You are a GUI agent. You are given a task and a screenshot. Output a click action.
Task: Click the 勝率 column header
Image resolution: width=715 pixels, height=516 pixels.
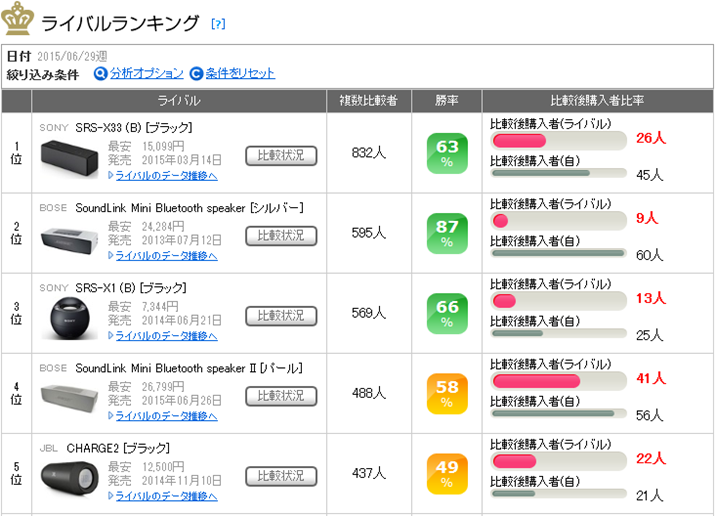(x=446, y=101)
